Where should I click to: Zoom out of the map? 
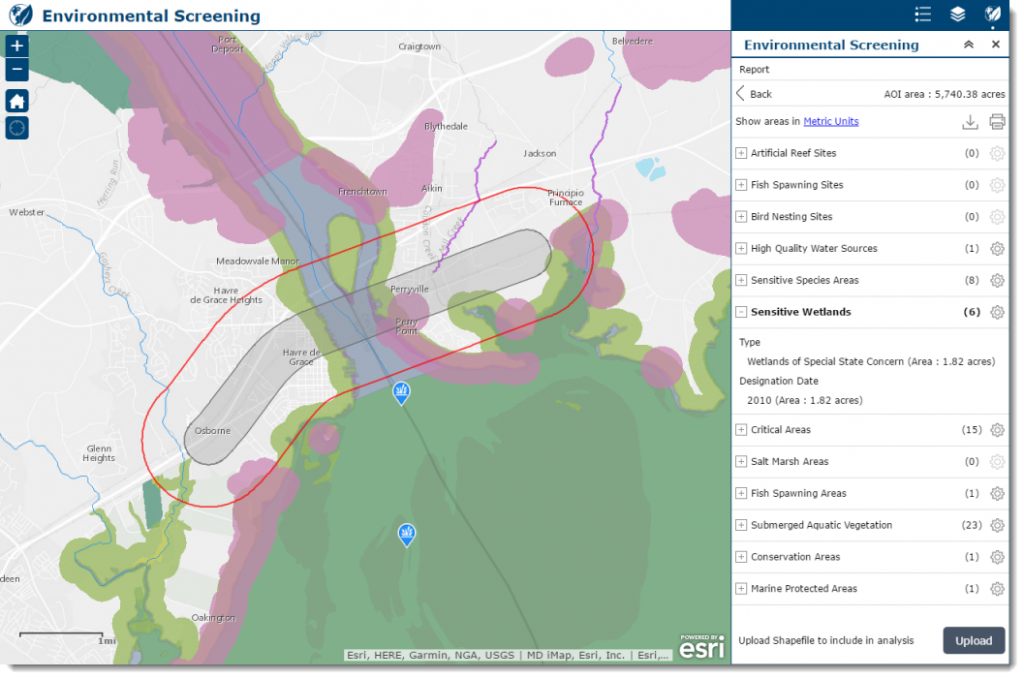click(17, 69)
